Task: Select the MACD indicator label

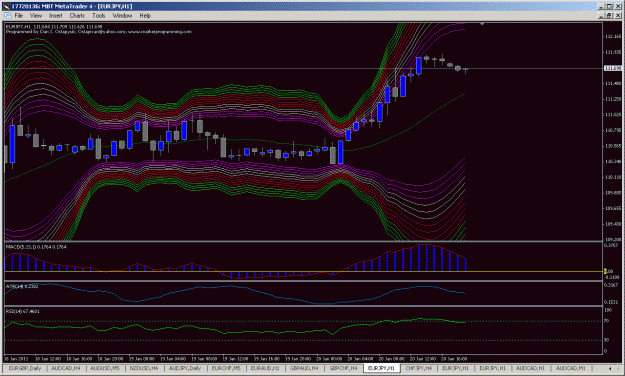Action: pyautogui.click(x=36, y=247)
